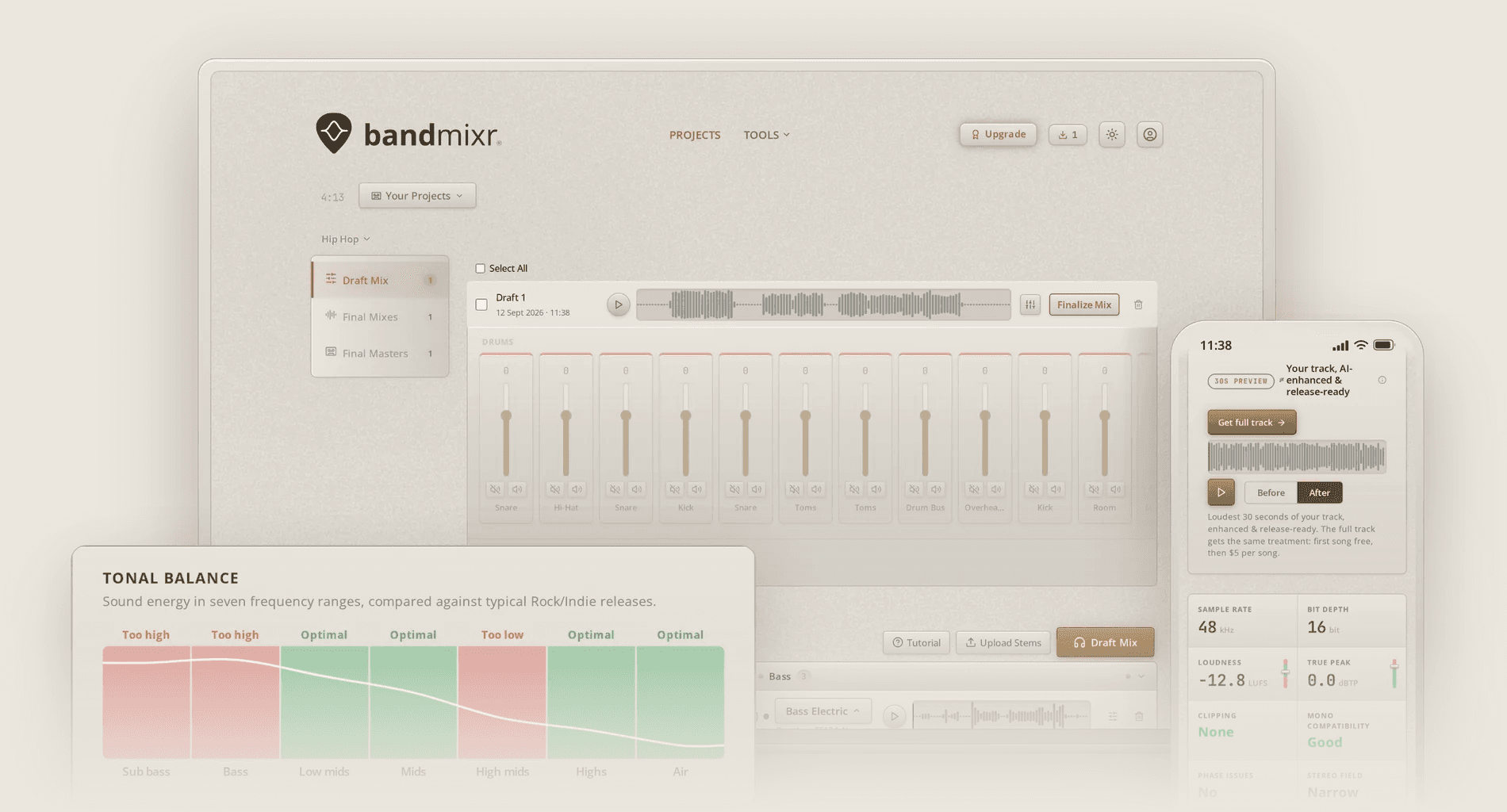Delete the Bass Electric stem
Image resolution: width=1507 pixels, height=812 pixels.
pos(1139,716)
